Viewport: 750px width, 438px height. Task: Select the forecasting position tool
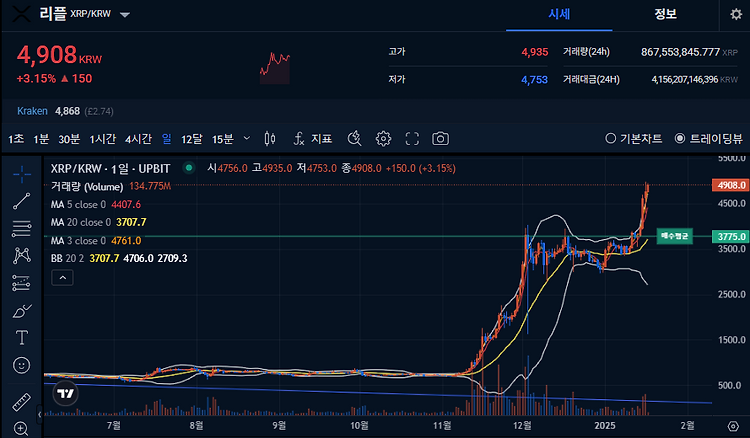click(22, 283)
